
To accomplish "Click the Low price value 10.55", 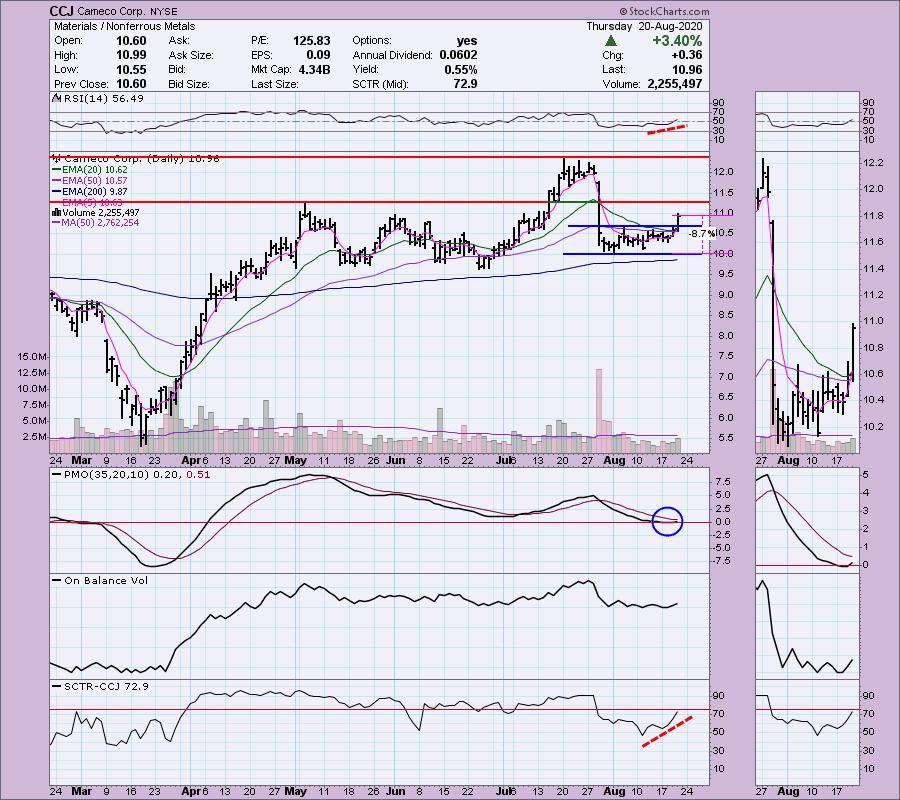I will click(131, 69).
